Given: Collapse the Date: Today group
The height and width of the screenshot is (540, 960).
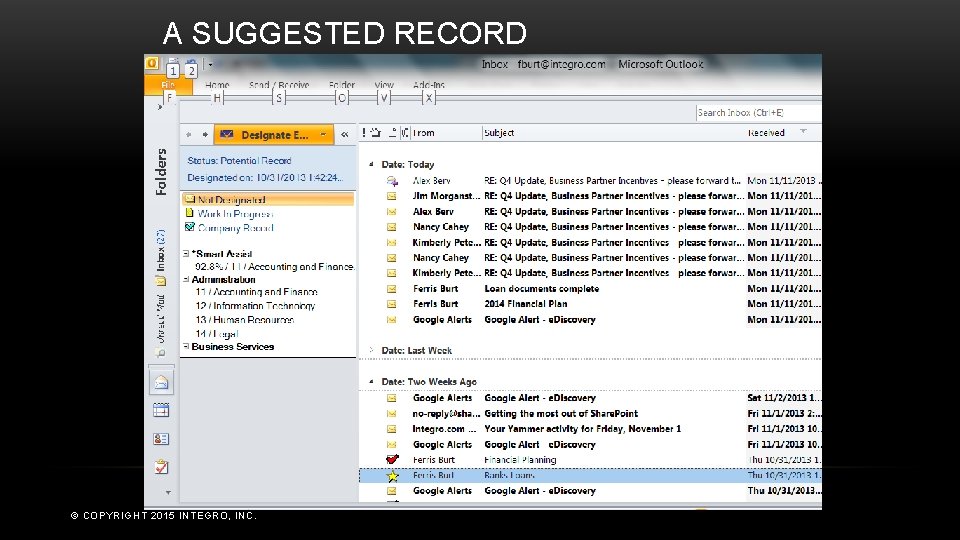Looking at the screenshot, I should click(x=371, y=164).
